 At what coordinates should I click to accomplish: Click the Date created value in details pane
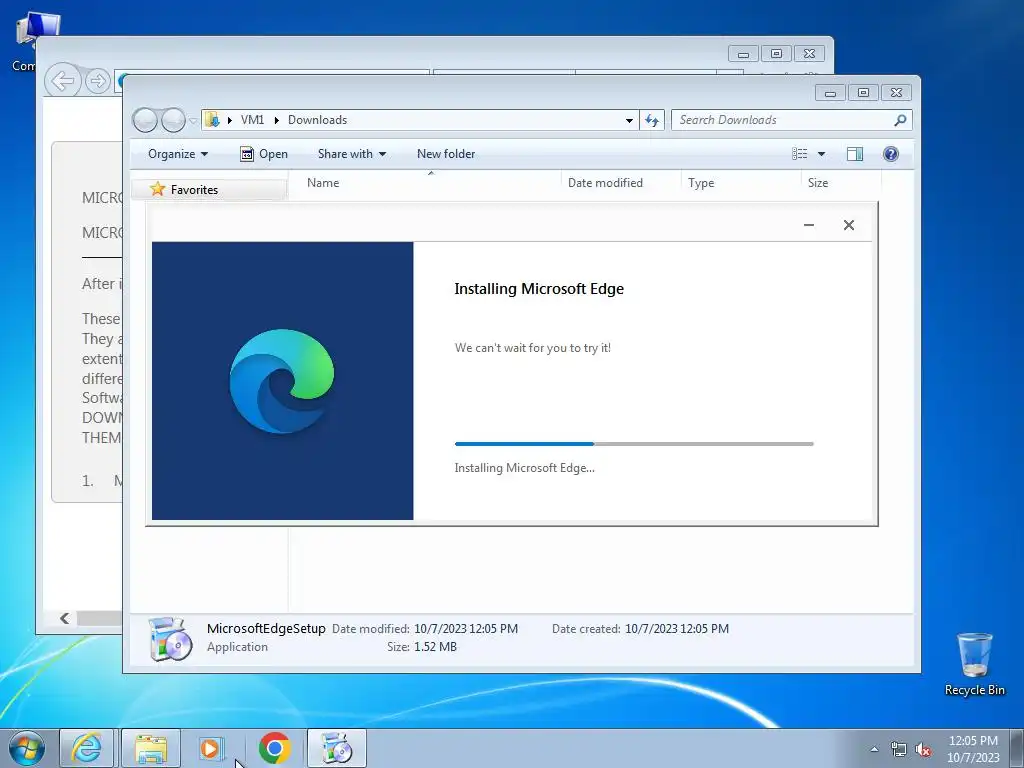[677, 629]
